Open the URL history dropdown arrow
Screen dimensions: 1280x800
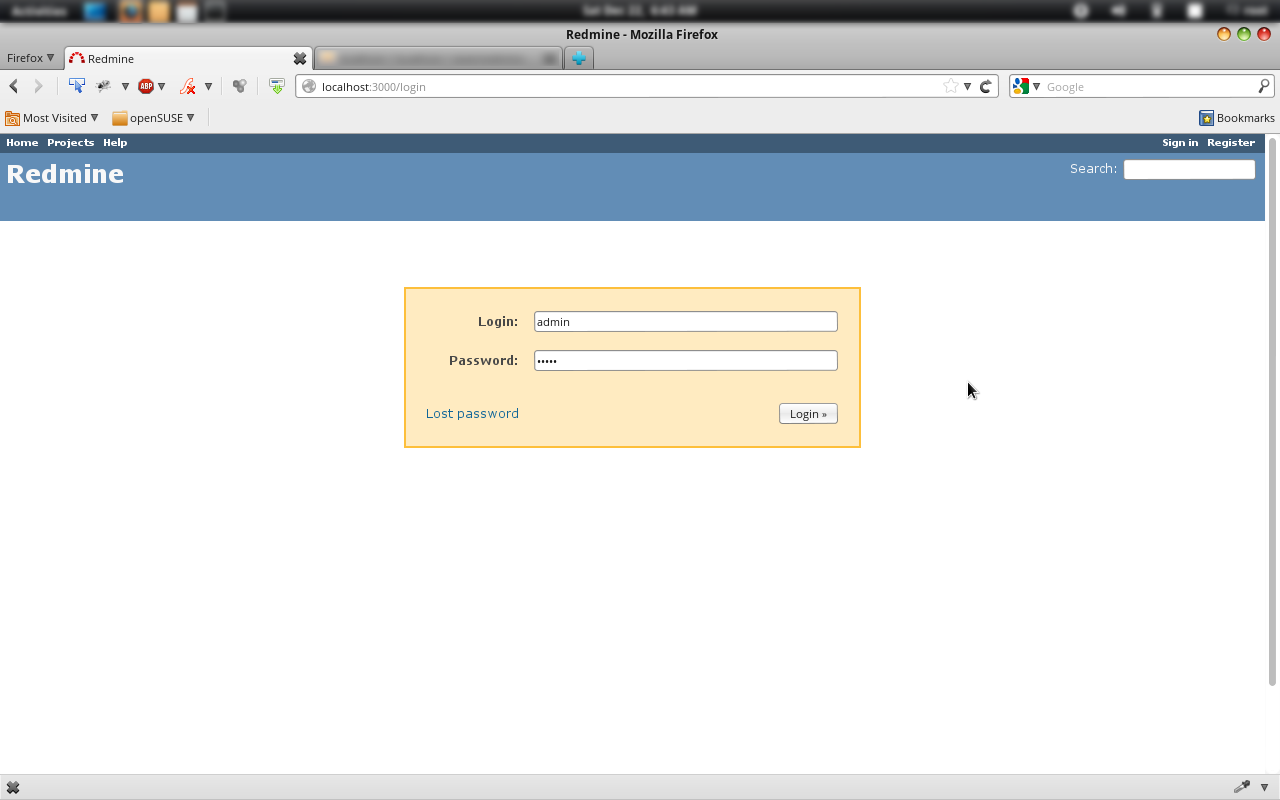tap(967, 86)
